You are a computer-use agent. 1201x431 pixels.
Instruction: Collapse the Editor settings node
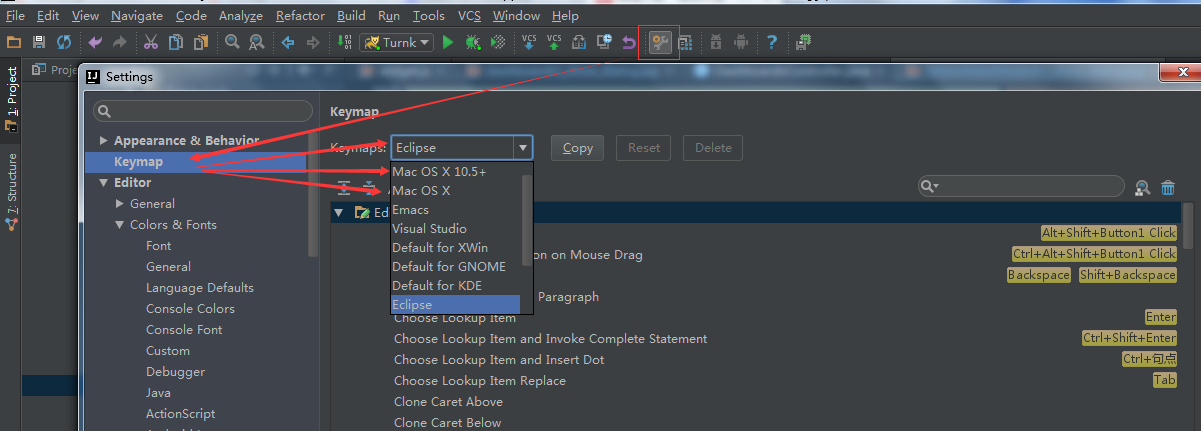[103, 183]
